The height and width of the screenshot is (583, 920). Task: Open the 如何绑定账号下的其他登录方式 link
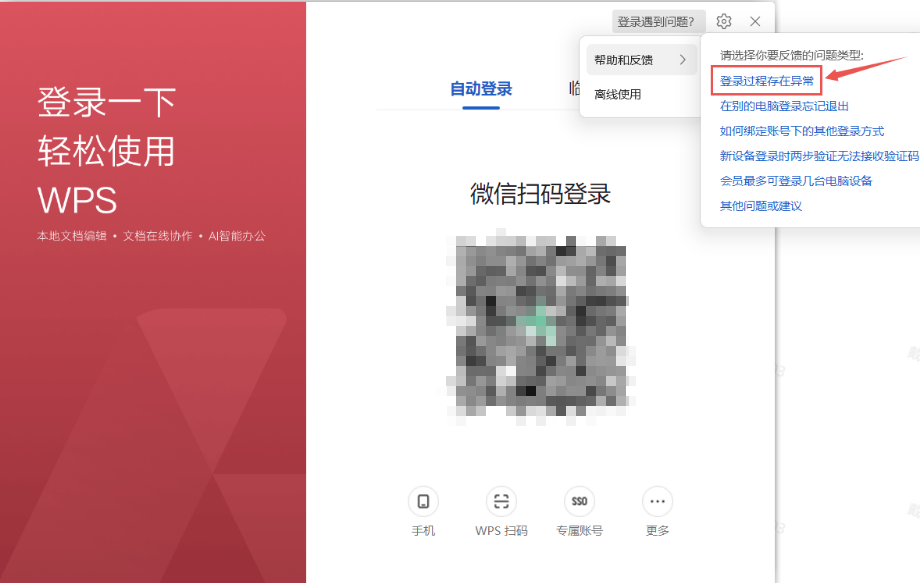pyautogui.click(x=801, y=131)
